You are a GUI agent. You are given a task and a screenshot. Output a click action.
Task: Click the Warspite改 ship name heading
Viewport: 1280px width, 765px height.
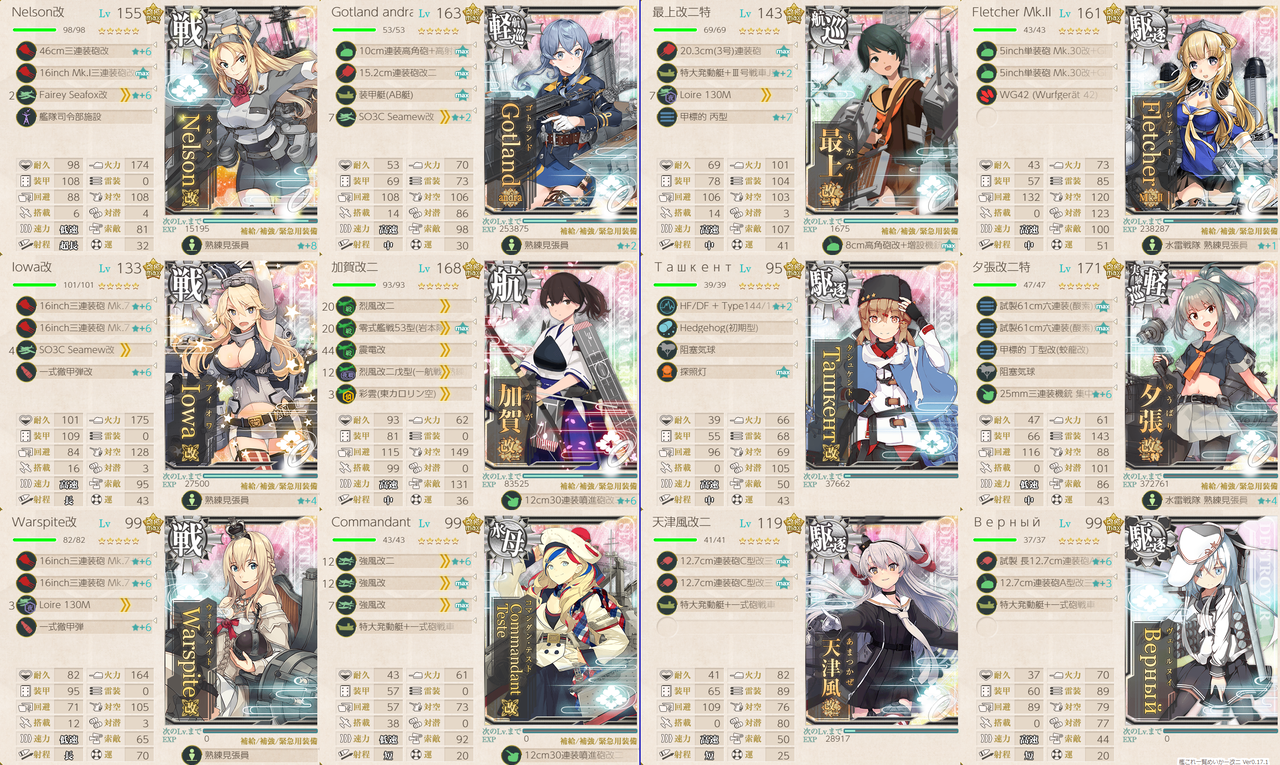click(44, 522)
